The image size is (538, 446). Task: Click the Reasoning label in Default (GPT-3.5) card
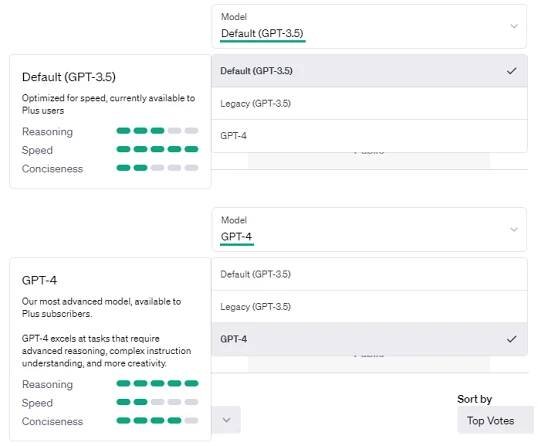[47, 132]
